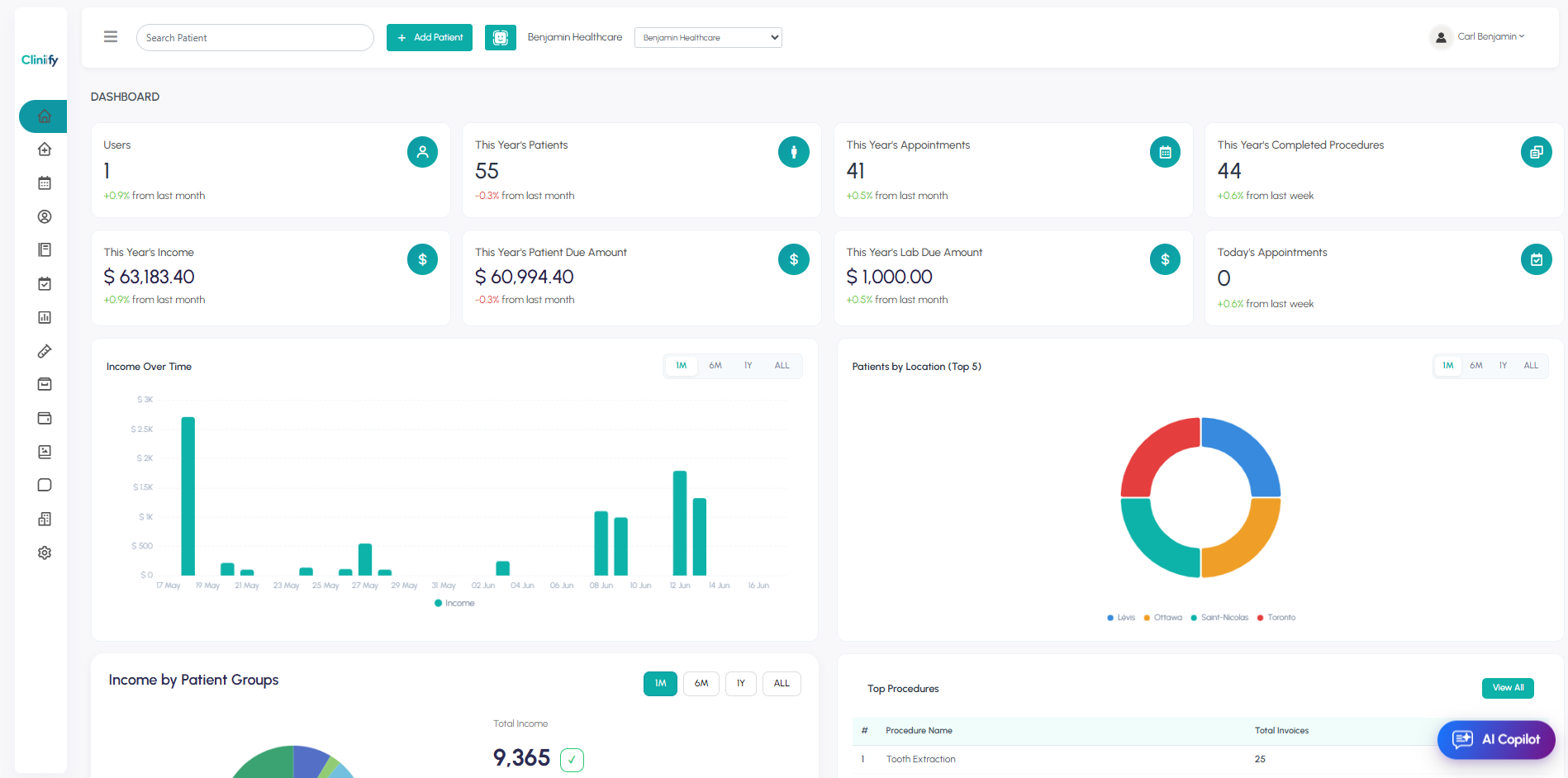Open the calendar-check sidebar icon

(45, 284)
